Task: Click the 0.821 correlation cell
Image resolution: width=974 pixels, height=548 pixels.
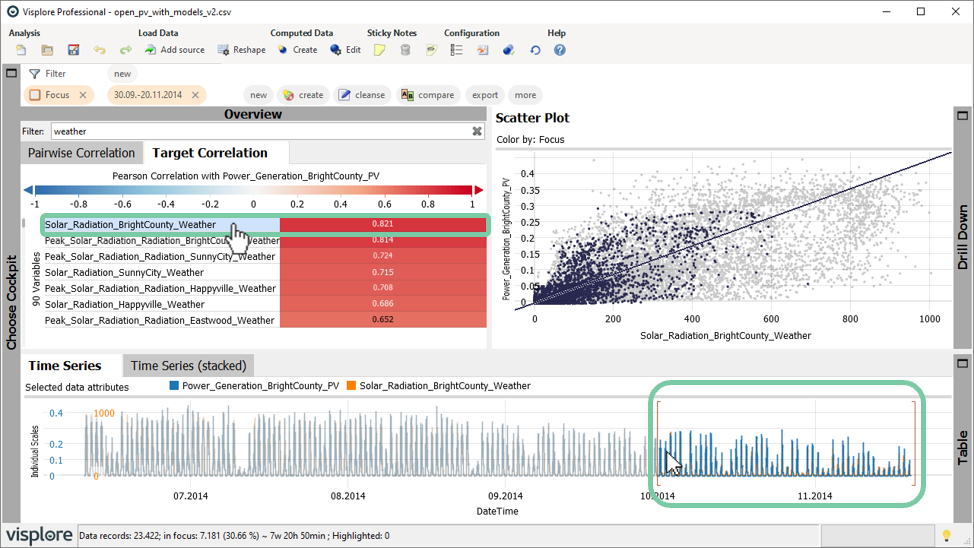Action: (383, 224)
